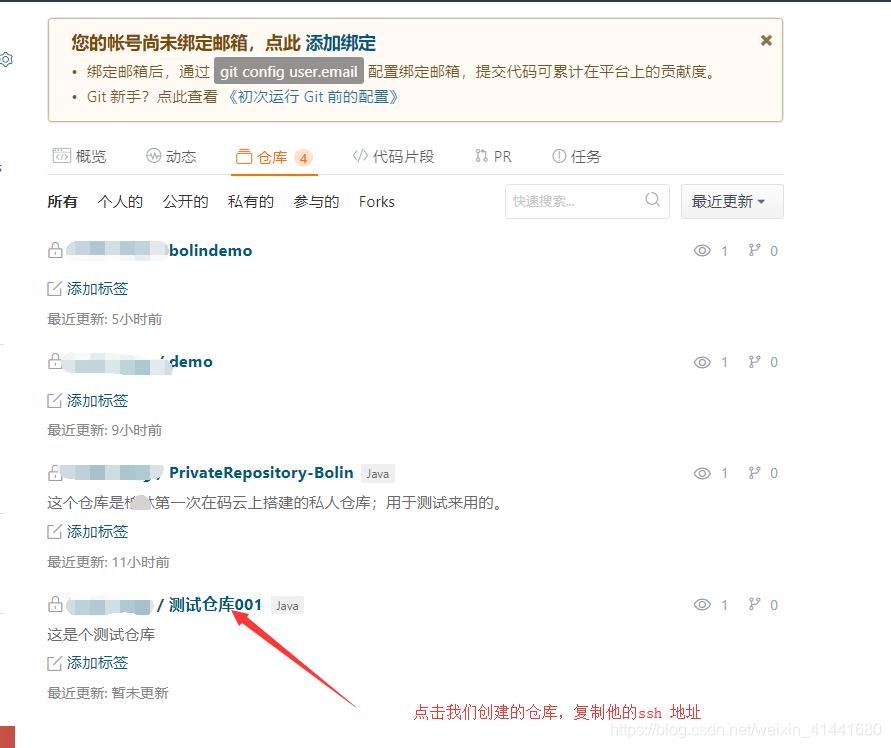This screenshot has width=891, height=748.
Task: Filter repositories by 私有的
Action: pyautogui.click(x=251, y=202)
